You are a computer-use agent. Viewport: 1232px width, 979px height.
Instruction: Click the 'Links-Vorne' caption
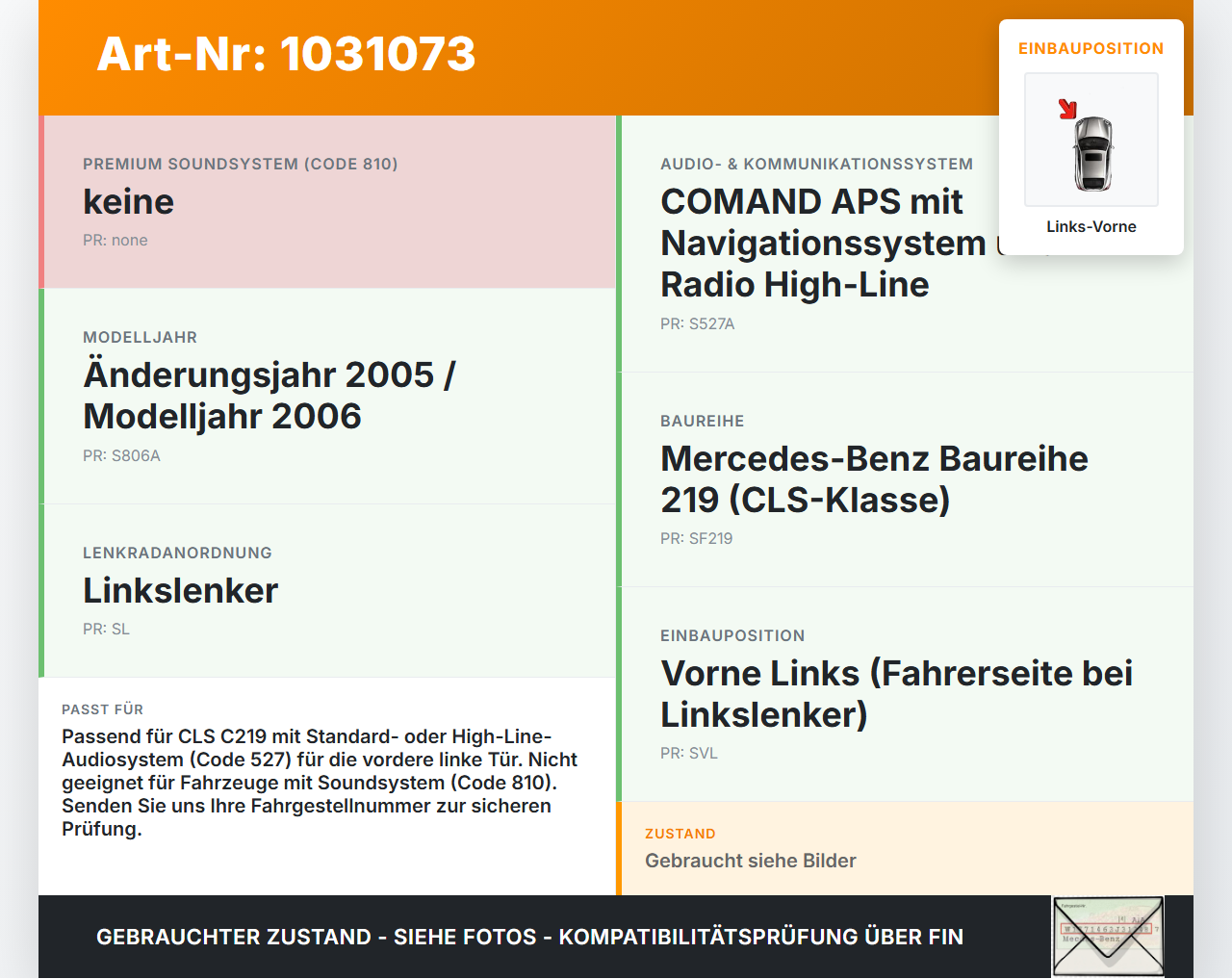(1091, 226)
